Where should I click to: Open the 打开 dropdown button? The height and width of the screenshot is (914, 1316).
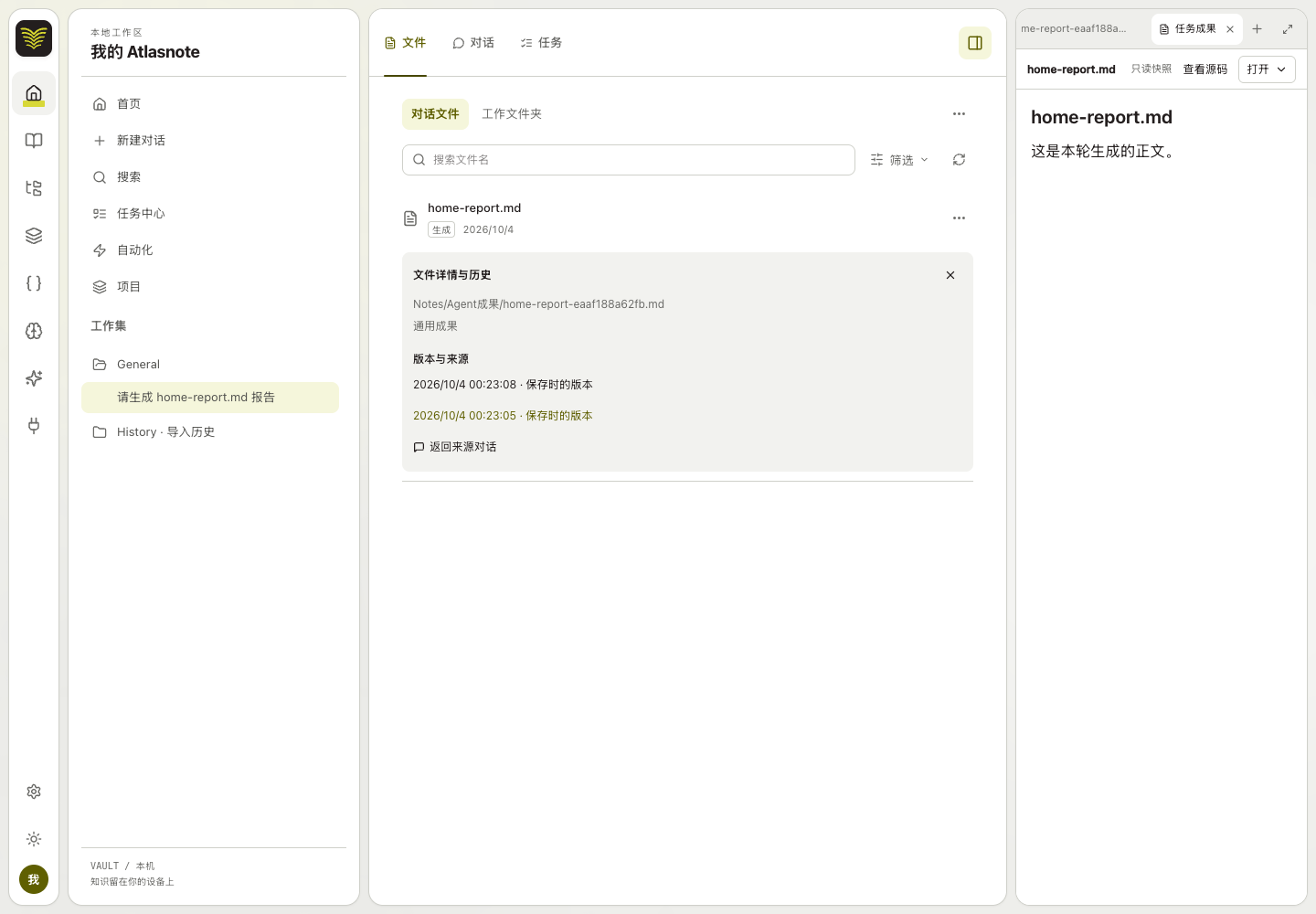(x=1267, y=69)
